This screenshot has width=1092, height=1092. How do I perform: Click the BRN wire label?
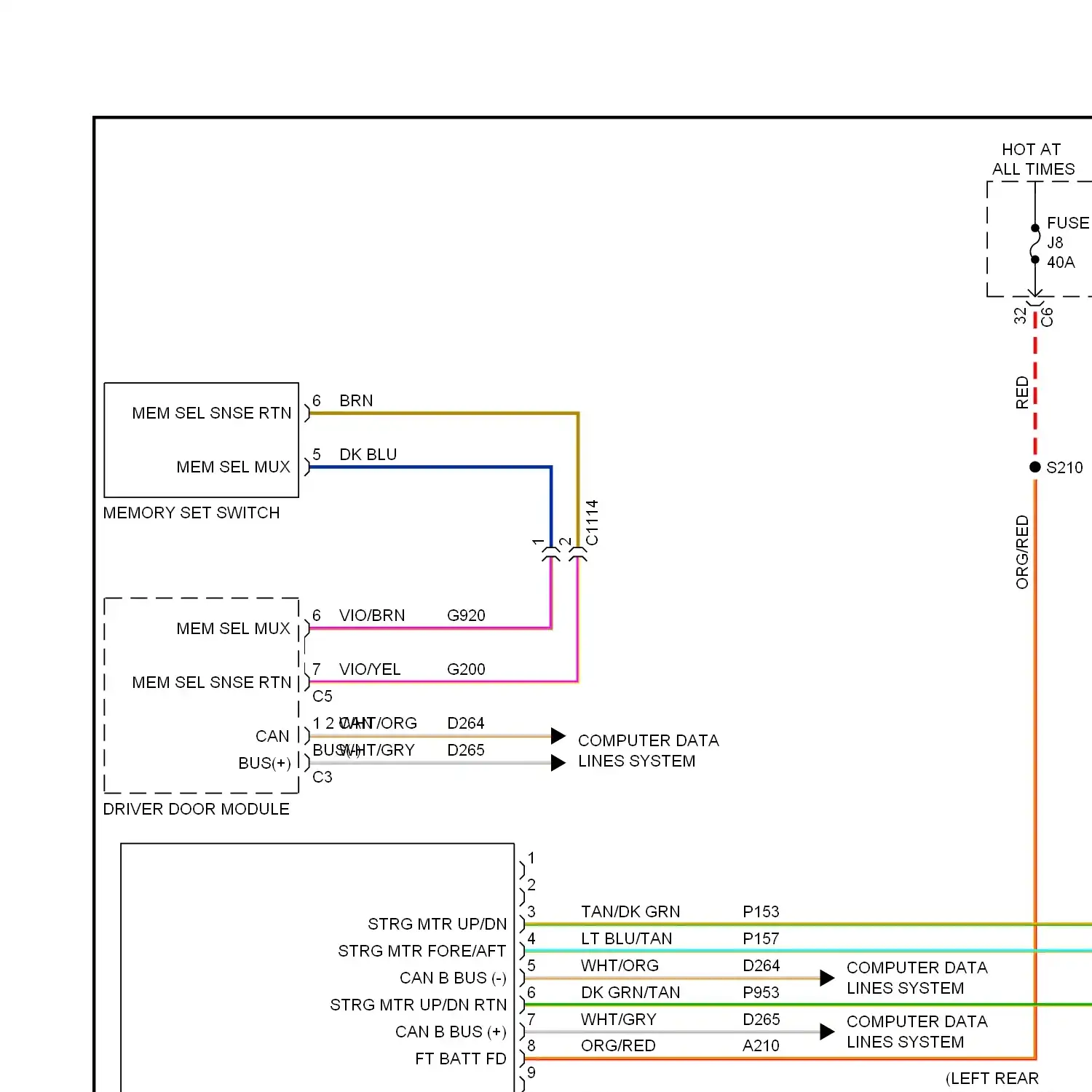tap(356, 400)
